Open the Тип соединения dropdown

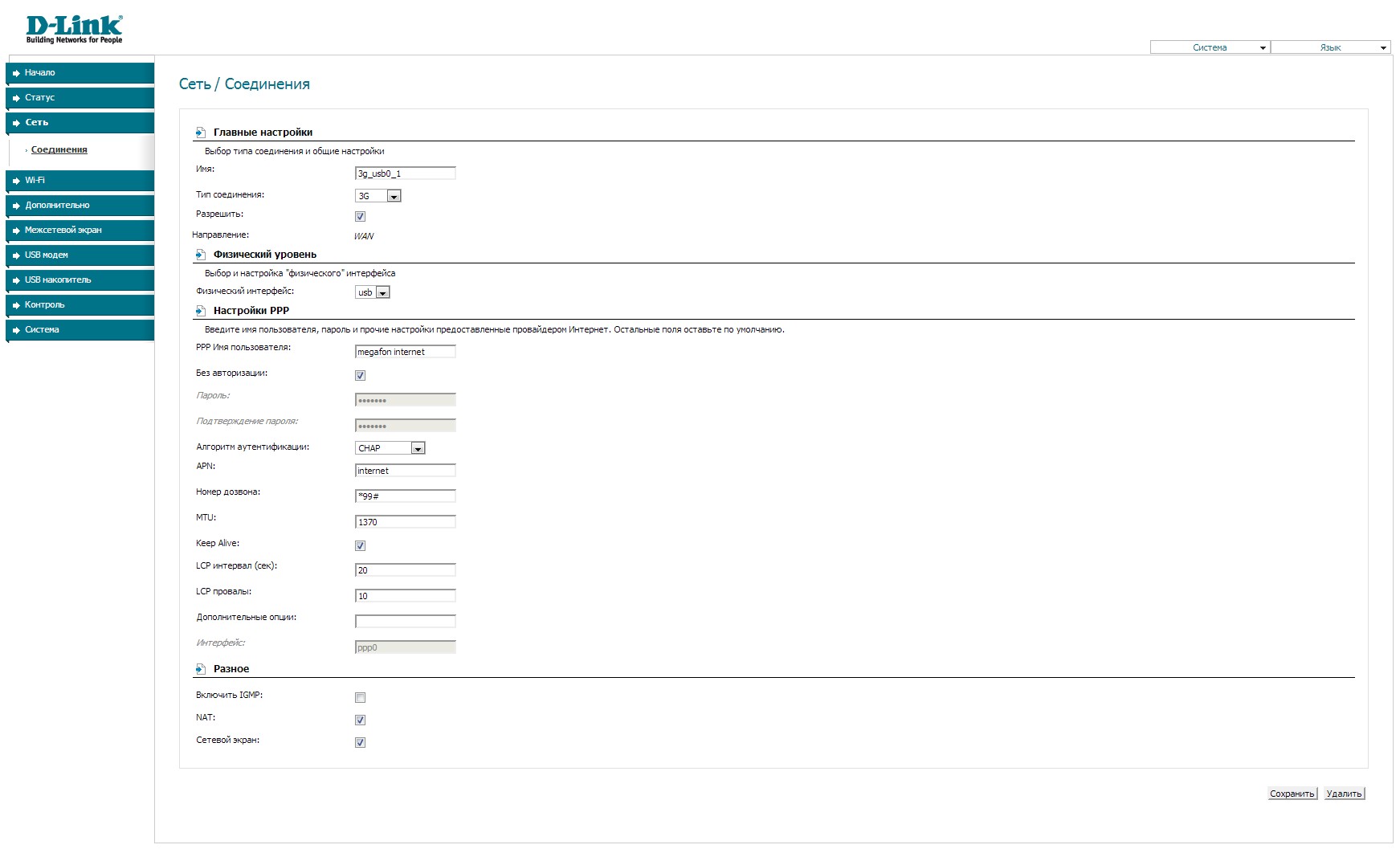coord(378,196)
